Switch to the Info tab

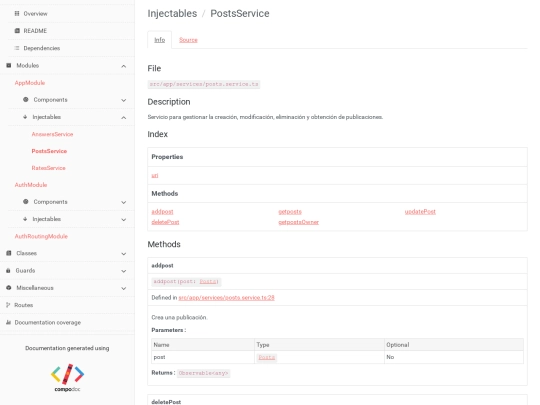pos(159,40)
